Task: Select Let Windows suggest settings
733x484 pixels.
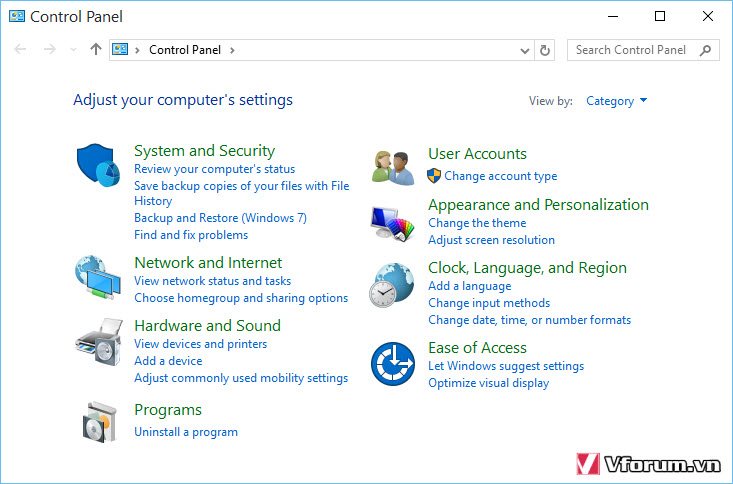Action: (x=506, y=366)
